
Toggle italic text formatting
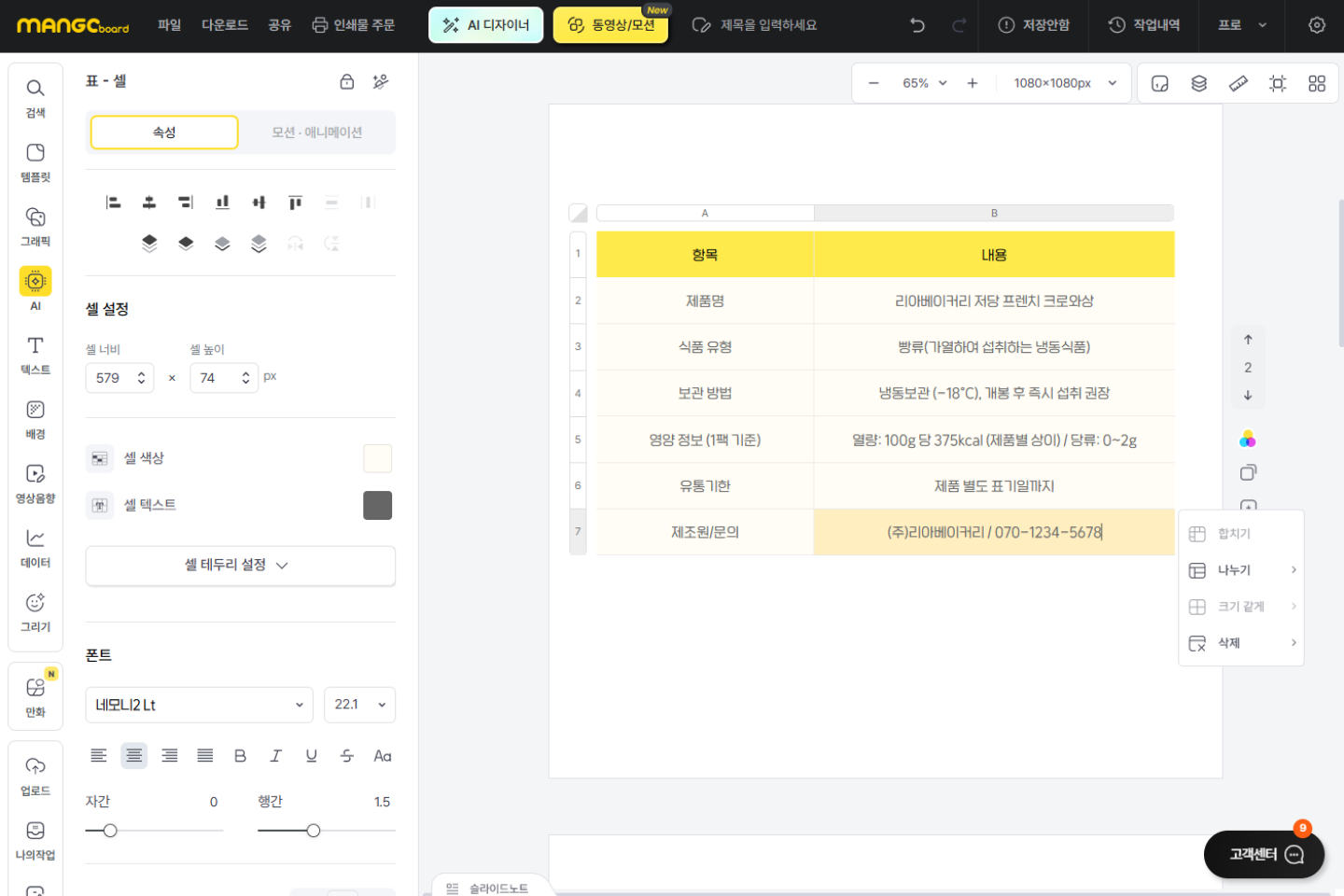pos(275,756)
